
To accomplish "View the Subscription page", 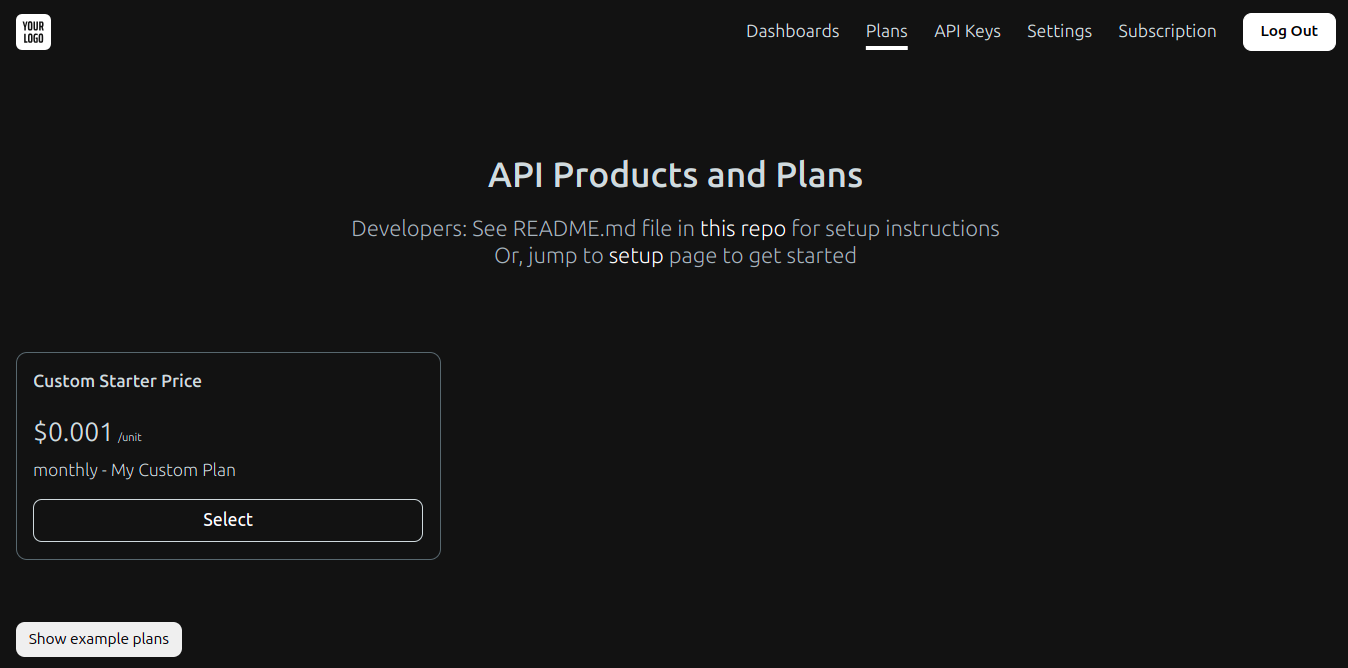I will point(1167,31).
